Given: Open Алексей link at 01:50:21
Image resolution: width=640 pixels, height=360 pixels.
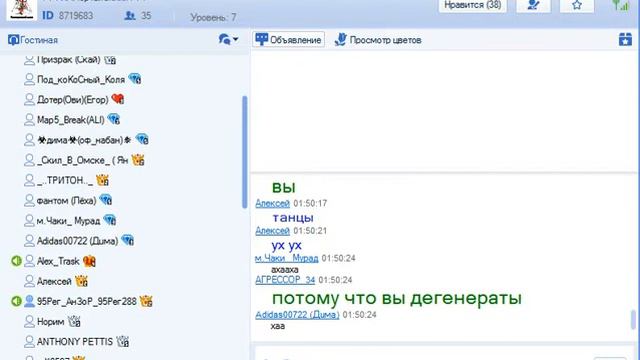Looking at the screenshot, I should tap(272, 231).
